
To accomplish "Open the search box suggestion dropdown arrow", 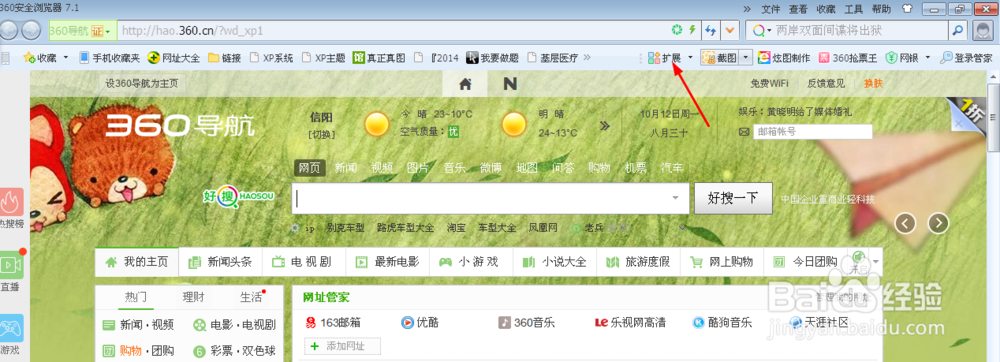I will coord(675,198).
